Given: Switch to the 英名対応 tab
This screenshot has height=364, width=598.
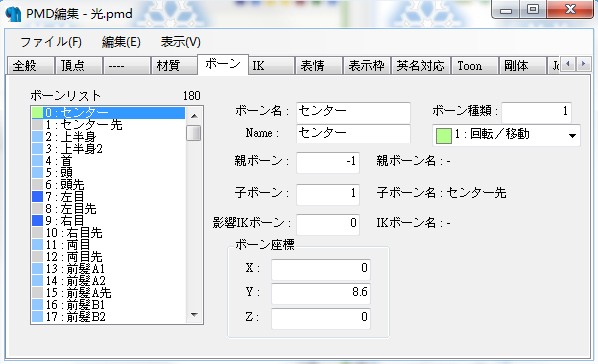Looking at the screenshot, I should coord(421,66).
